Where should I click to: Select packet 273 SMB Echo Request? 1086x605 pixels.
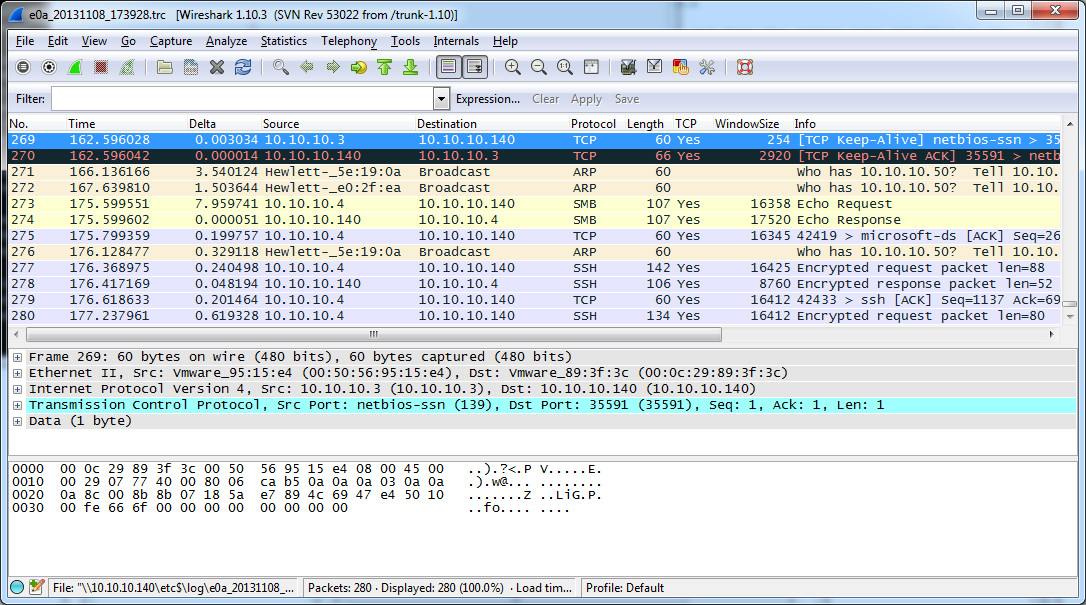534,204
